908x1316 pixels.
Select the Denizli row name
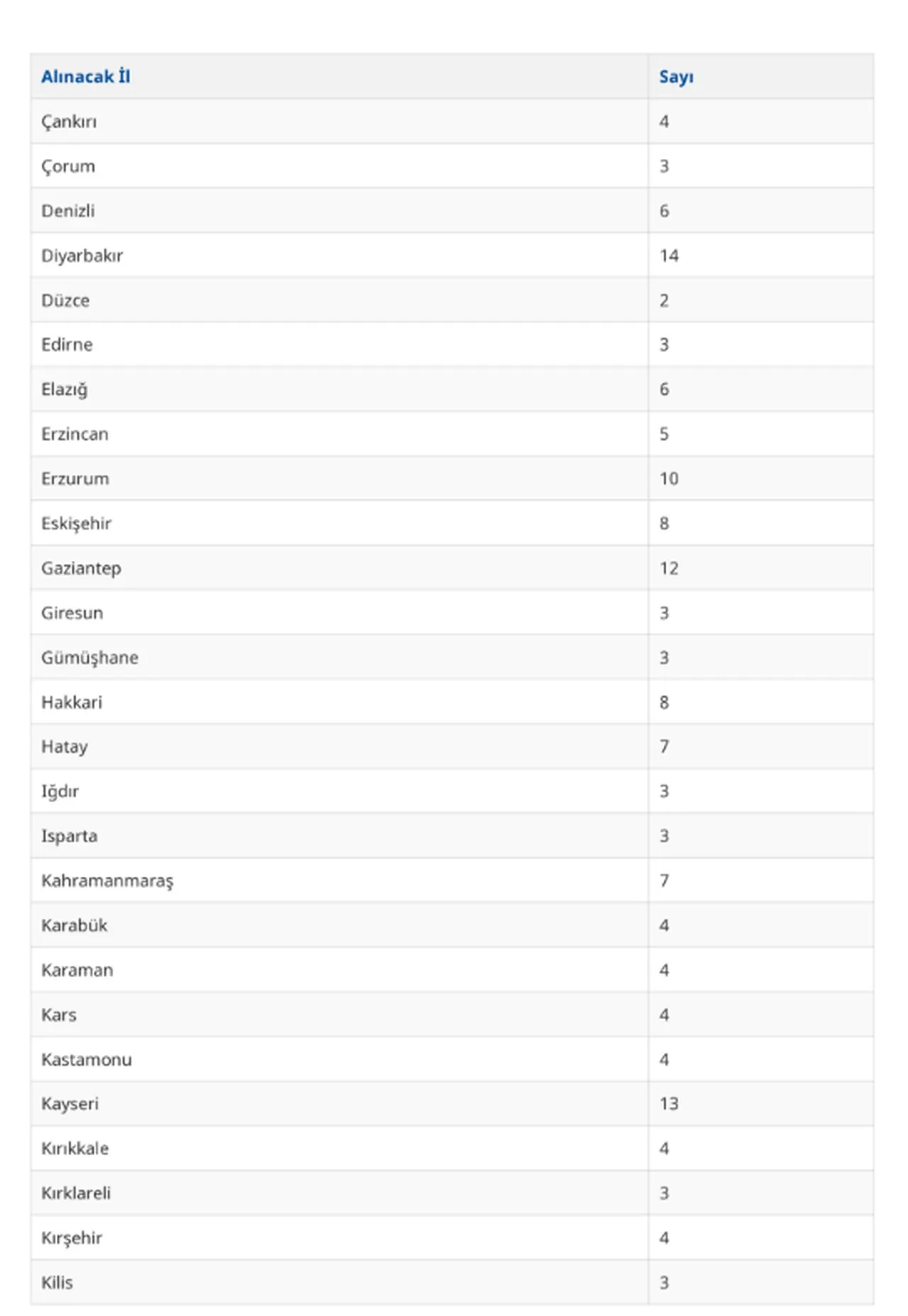tap(68, 211)
